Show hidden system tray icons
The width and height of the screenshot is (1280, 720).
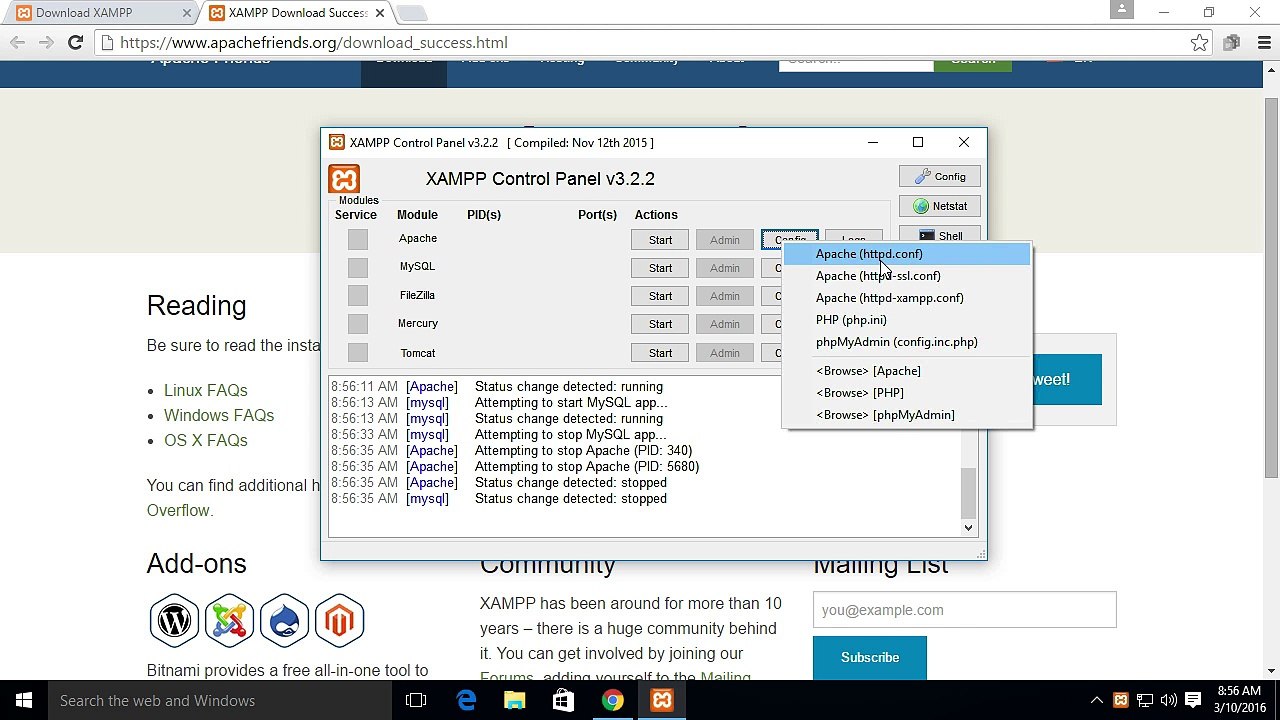click(1097, 700)
